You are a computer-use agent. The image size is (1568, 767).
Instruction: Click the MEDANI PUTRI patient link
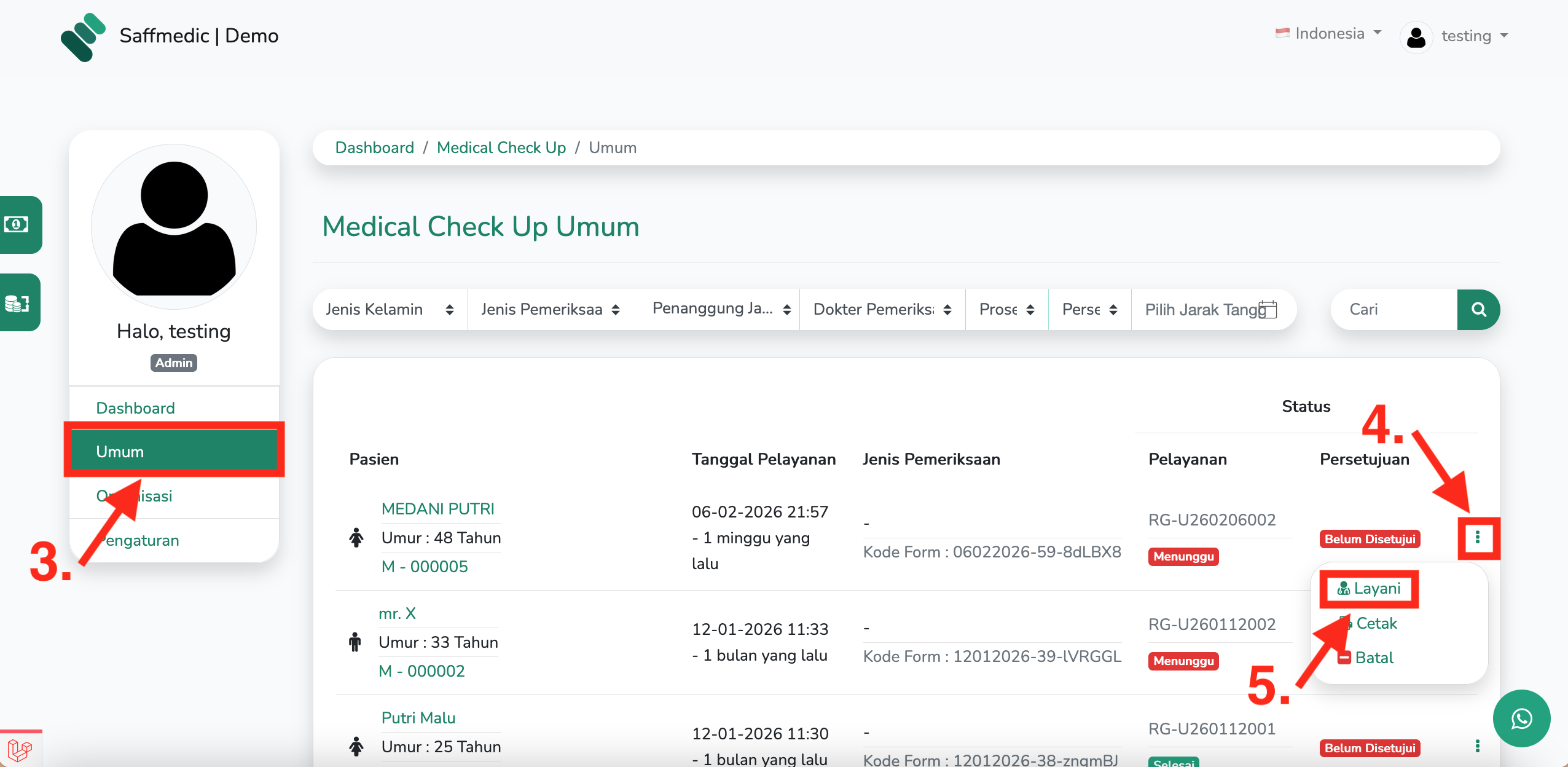437,509
